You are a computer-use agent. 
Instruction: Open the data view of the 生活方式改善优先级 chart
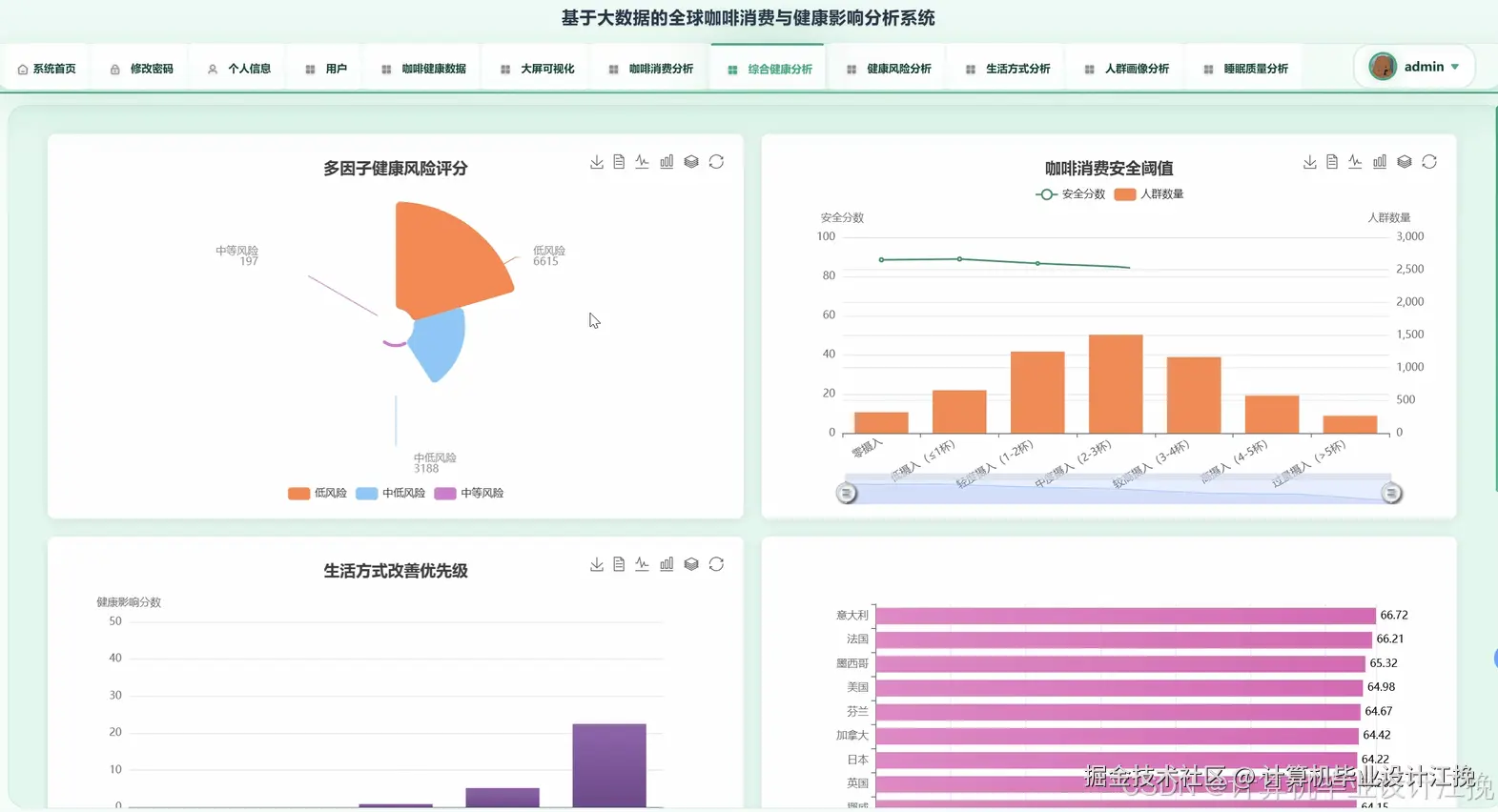tap(619, 564)
